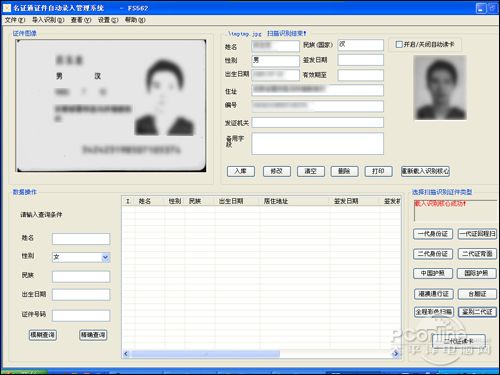
Task: Click the application icon in title bar
Action: coord(7,8)
